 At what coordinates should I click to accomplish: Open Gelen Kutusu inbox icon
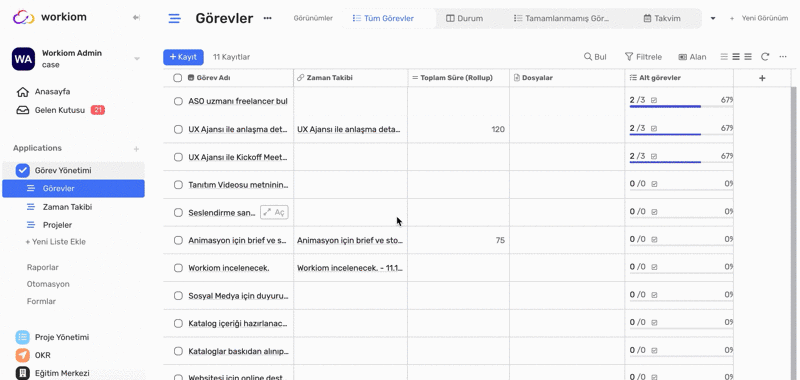(22, 110)
